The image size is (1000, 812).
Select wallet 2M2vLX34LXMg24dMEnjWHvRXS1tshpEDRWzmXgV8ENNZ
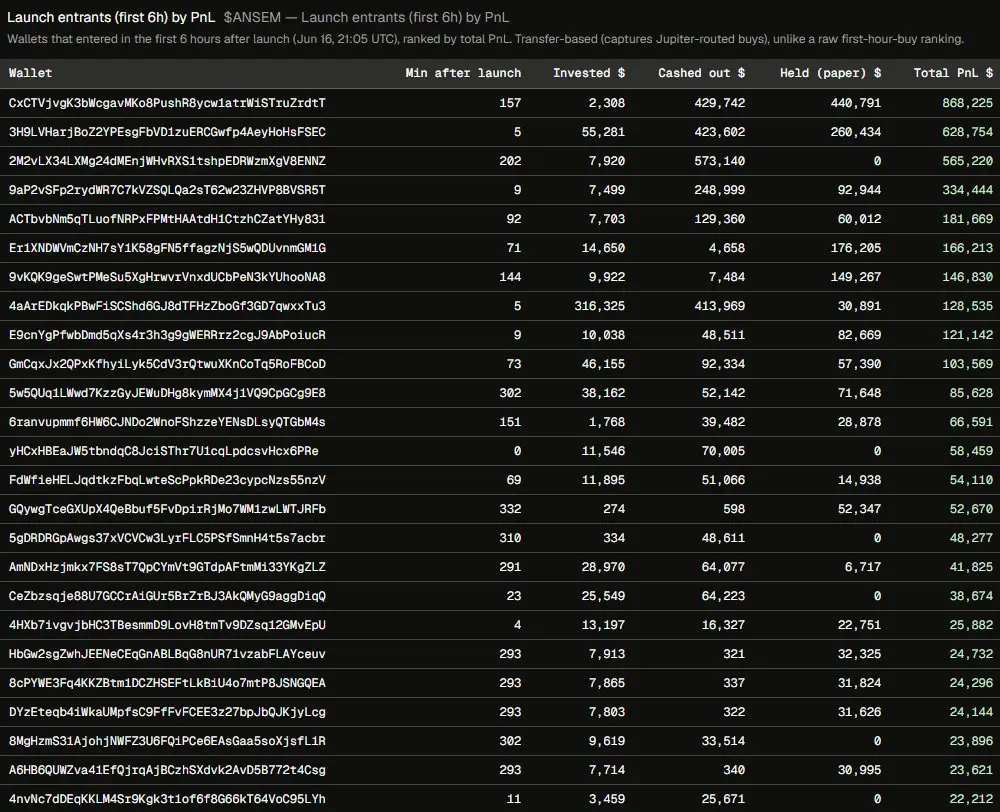coord(167,161)
